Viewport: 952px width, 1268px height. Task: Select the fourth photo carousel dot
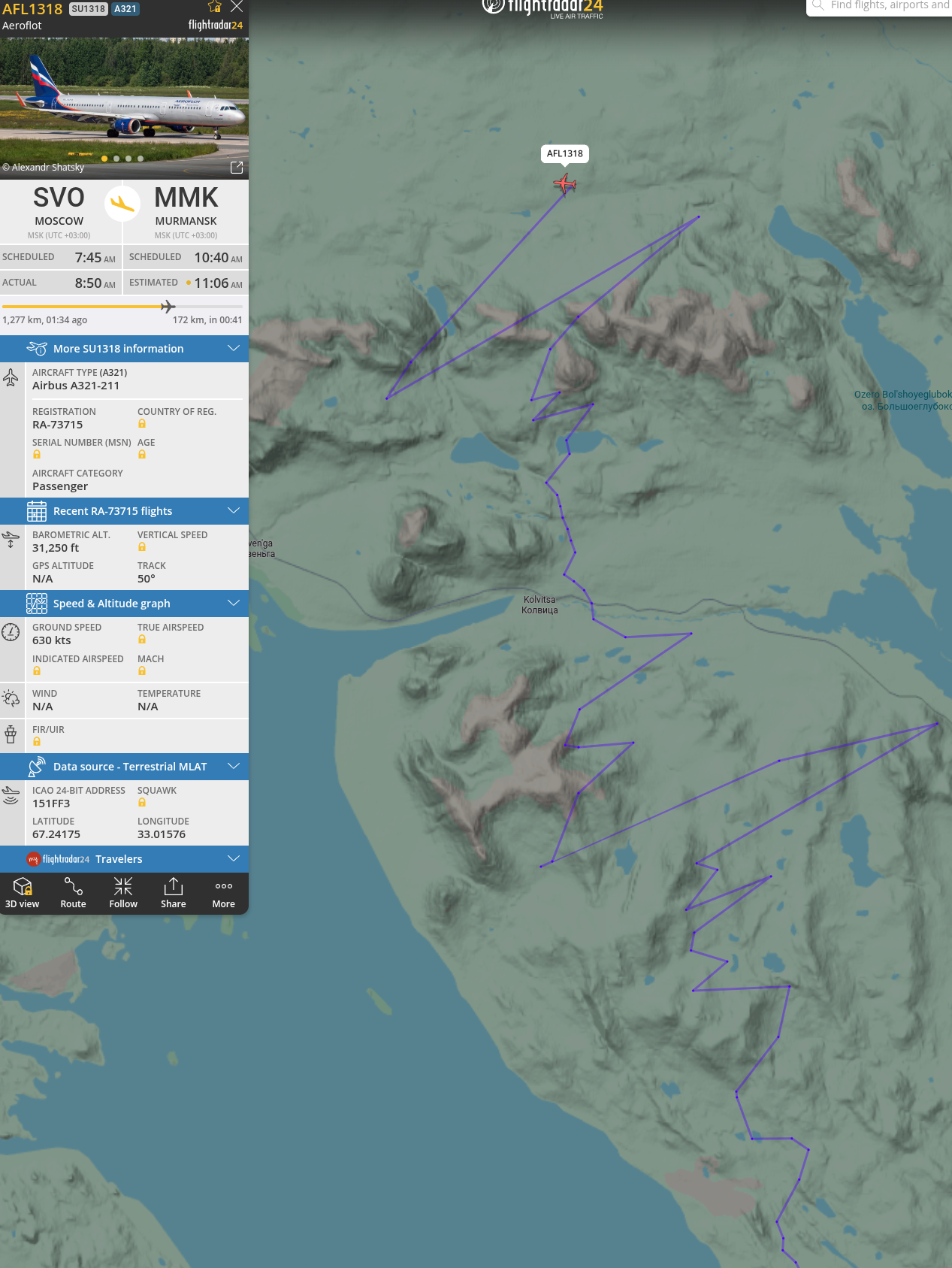coord(141,159)
